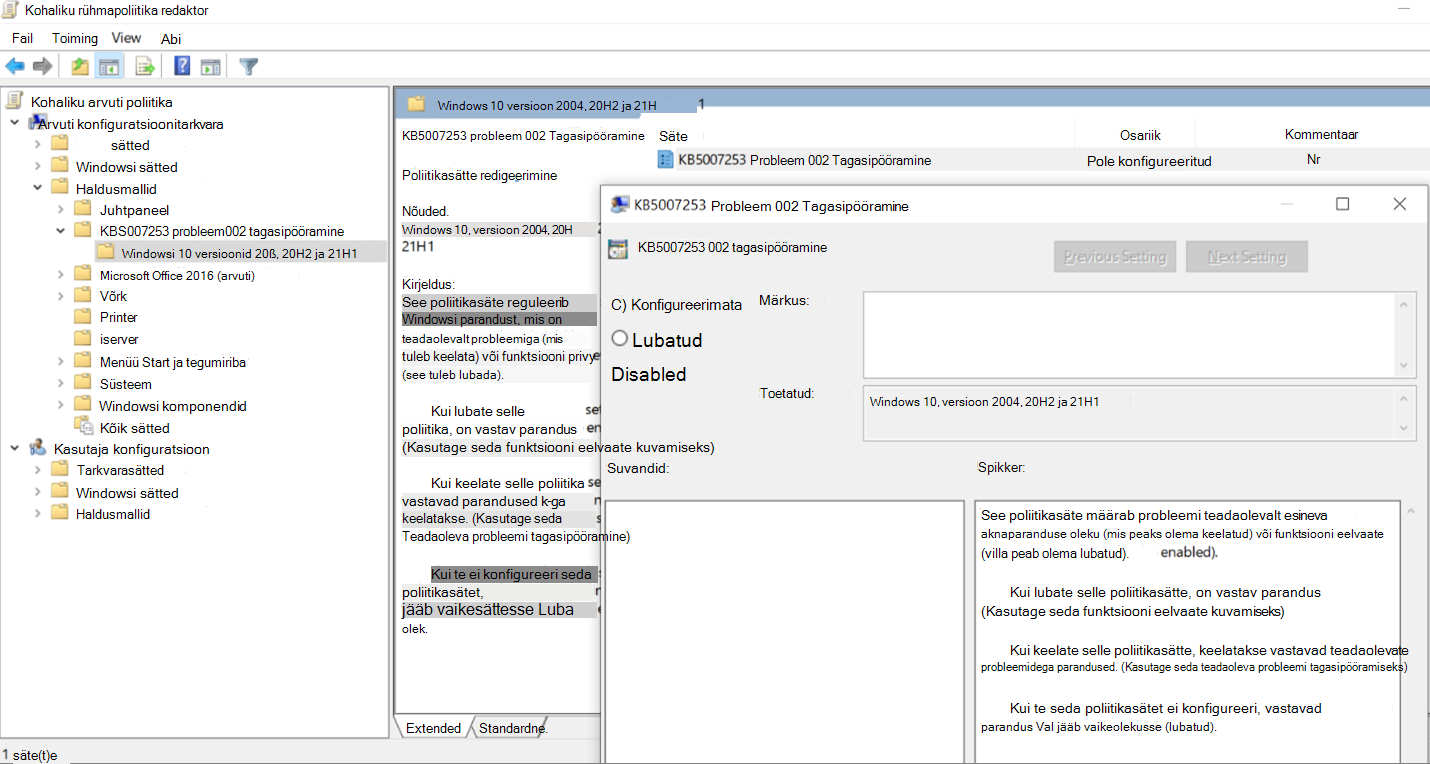Switch to the Standardne tab
This screenshot has width=1430, height=764.
pos(513,728)
